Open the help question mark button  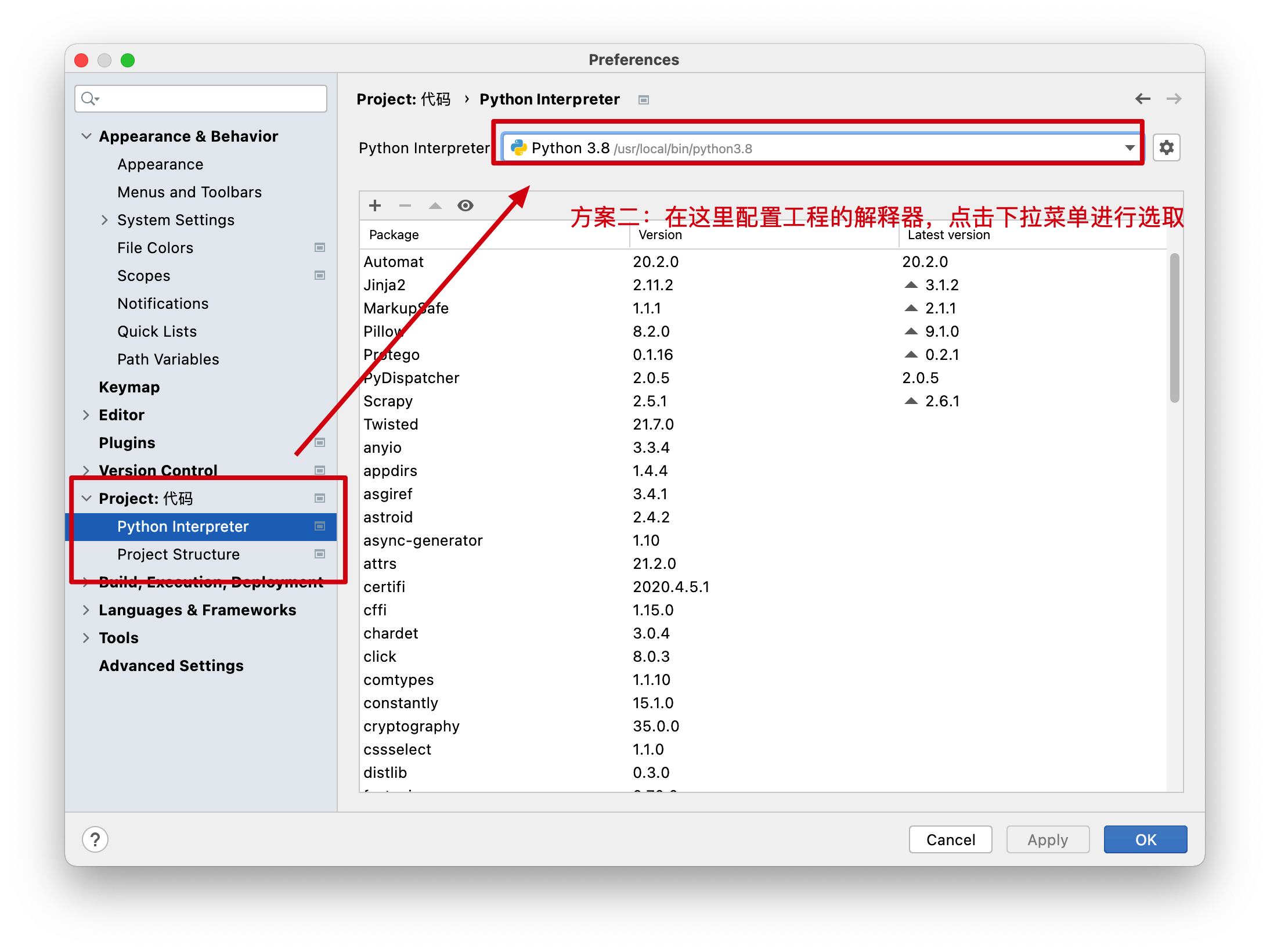pyautogui.click(x=95, y=839)
